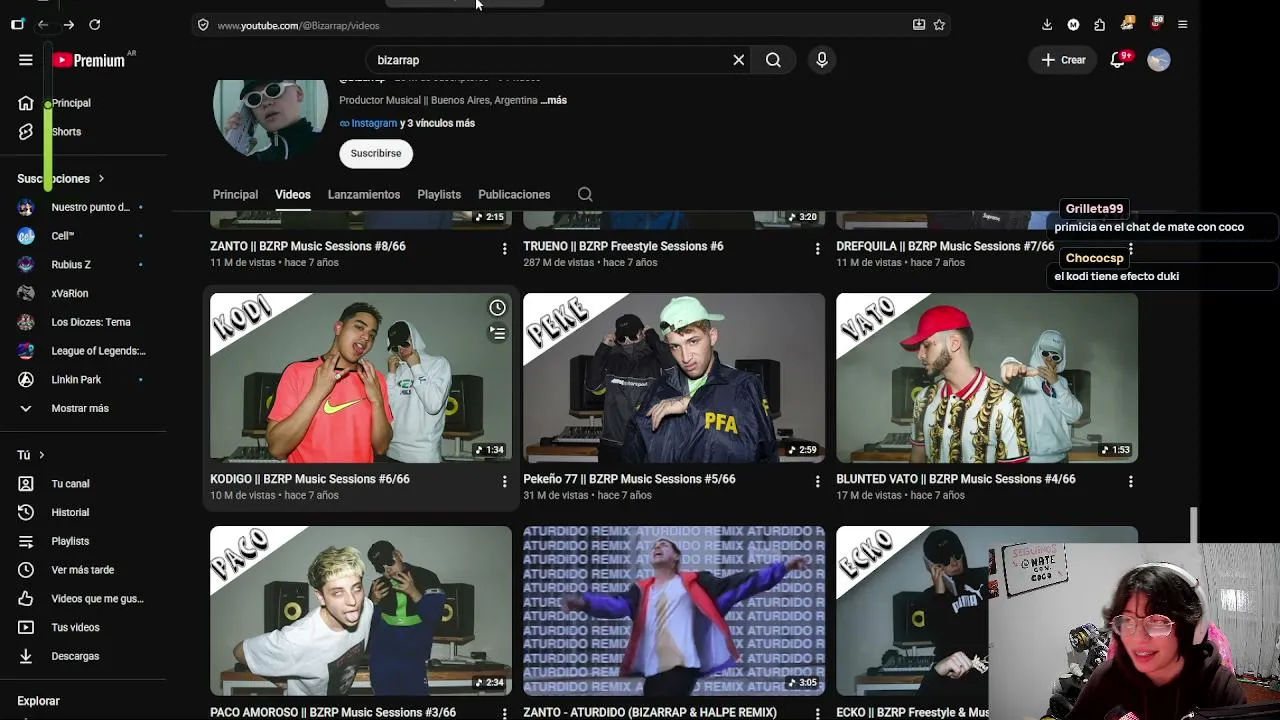
Task: Open the browser downloads arrow
Action: pos(1047,24)
